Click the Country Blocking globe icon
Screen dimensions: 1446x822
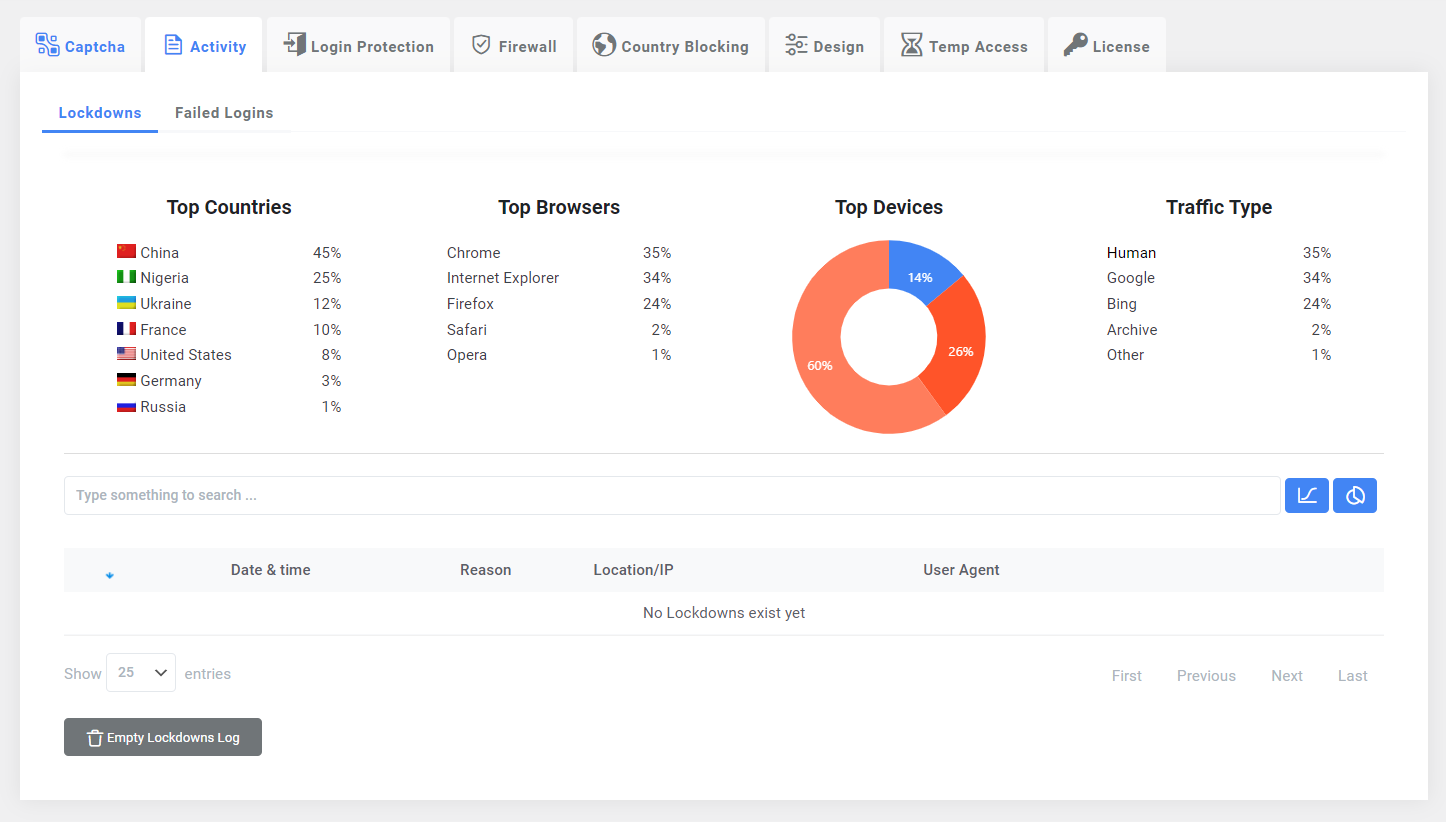[604, 45]
